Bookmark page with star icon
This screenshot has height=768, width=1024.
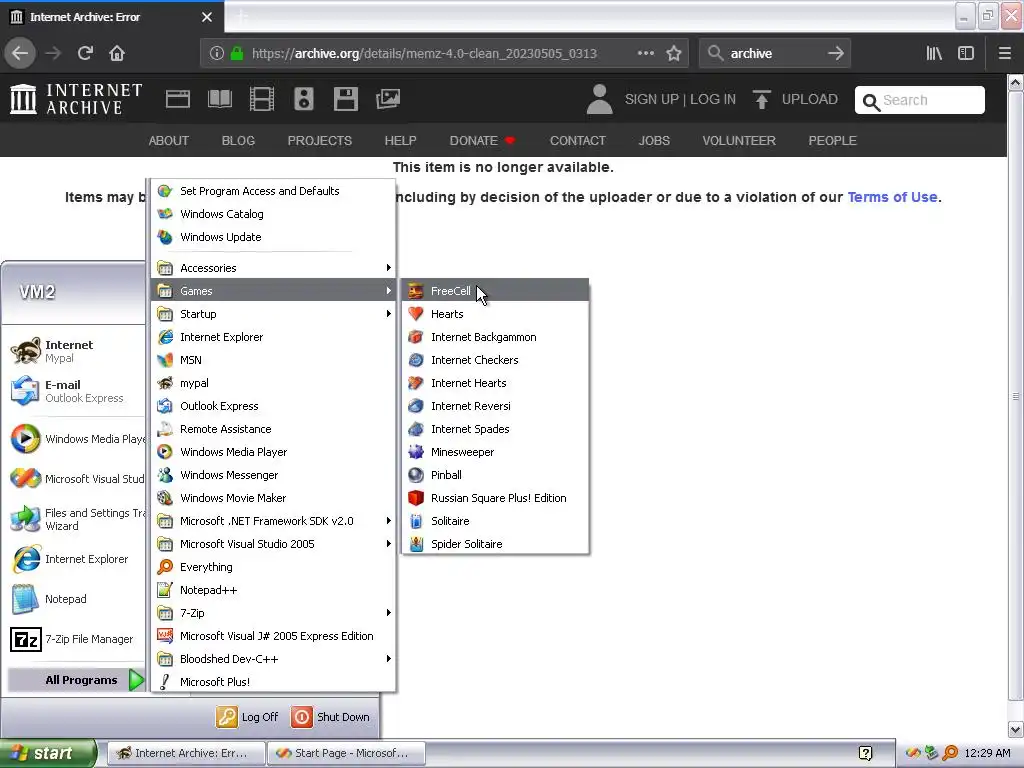click(674, 53)
